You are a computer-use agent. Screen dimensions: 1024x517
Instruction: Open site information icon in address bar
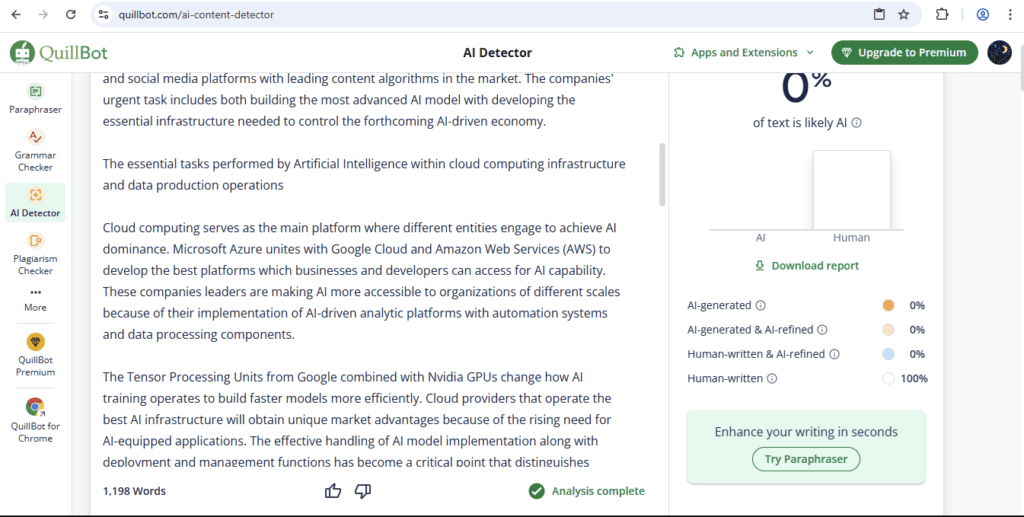[x=103, y=14]
